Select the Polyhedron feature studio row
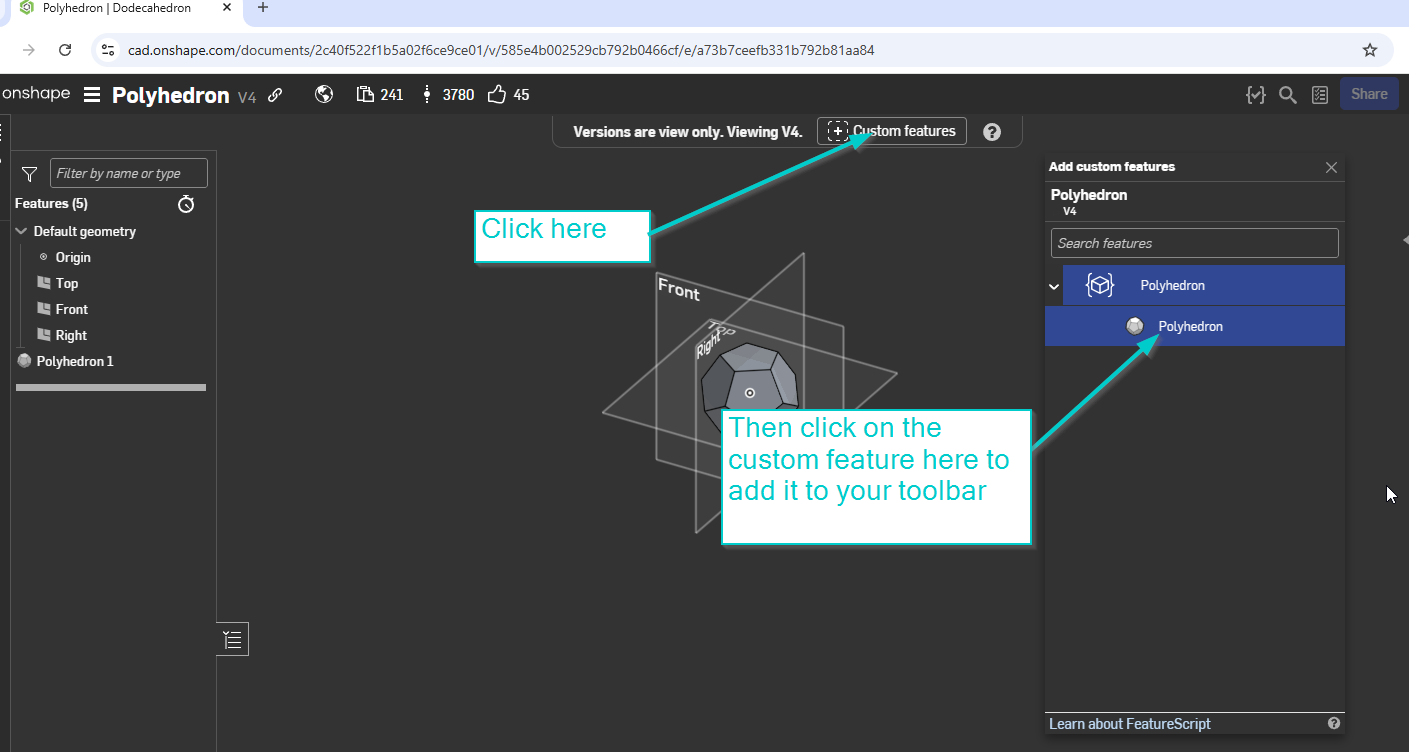Viewport: 1409px width, 752px height. point(1204,285)
